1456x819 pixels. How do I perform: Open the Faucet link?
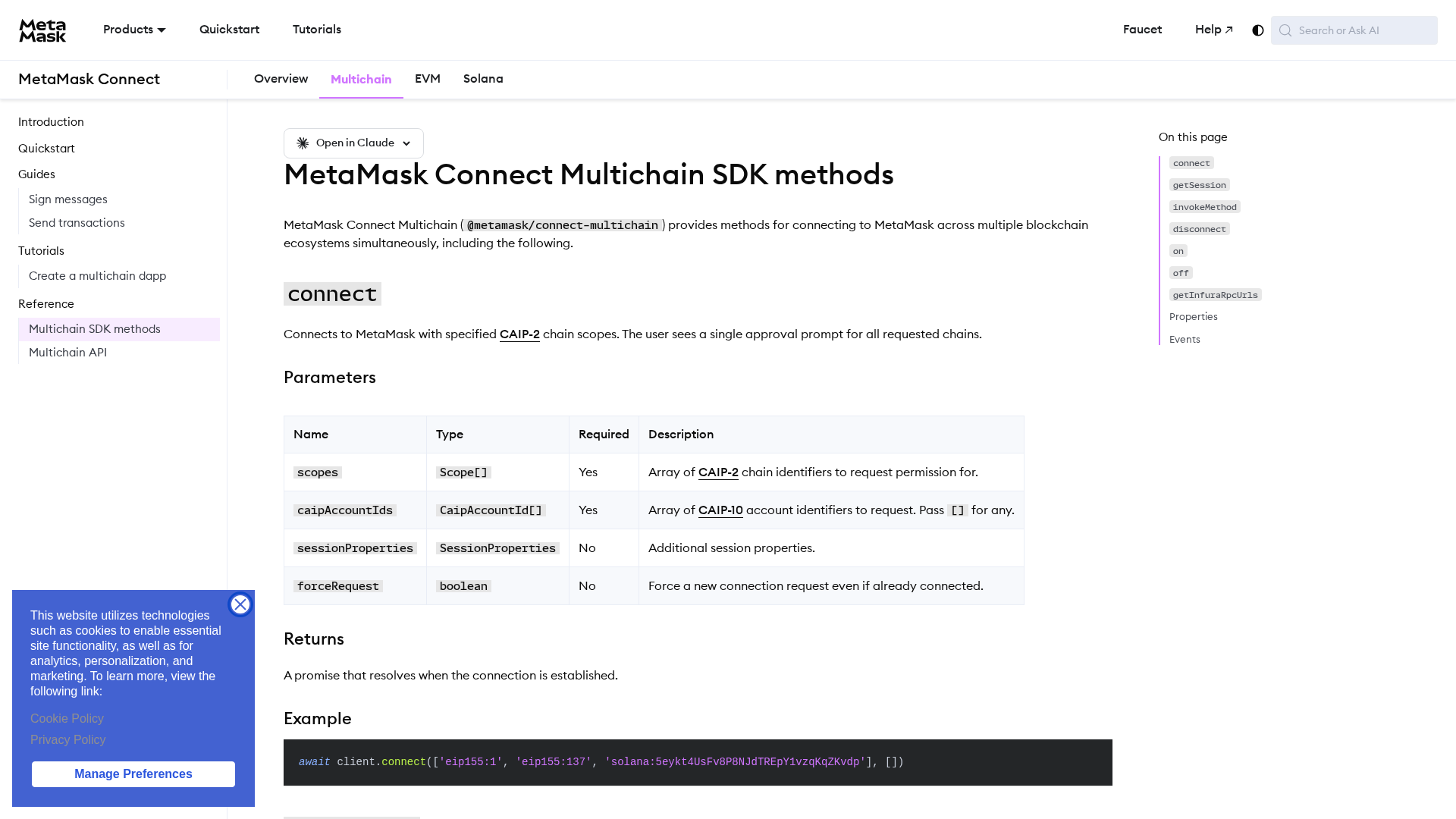1142,30
